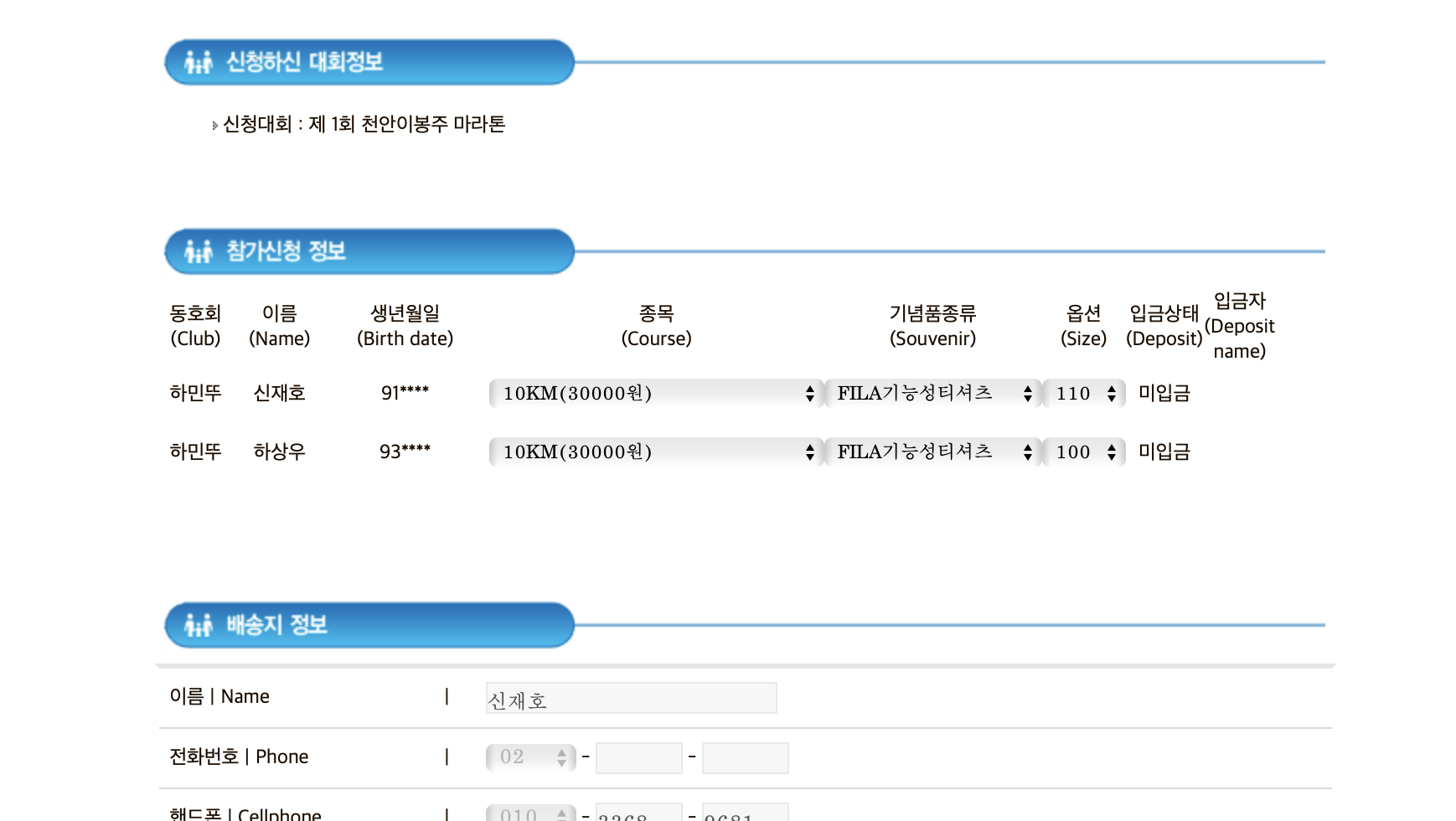Select participant name 하상우 in the table

pyautogui.click(x=279, y=452)
